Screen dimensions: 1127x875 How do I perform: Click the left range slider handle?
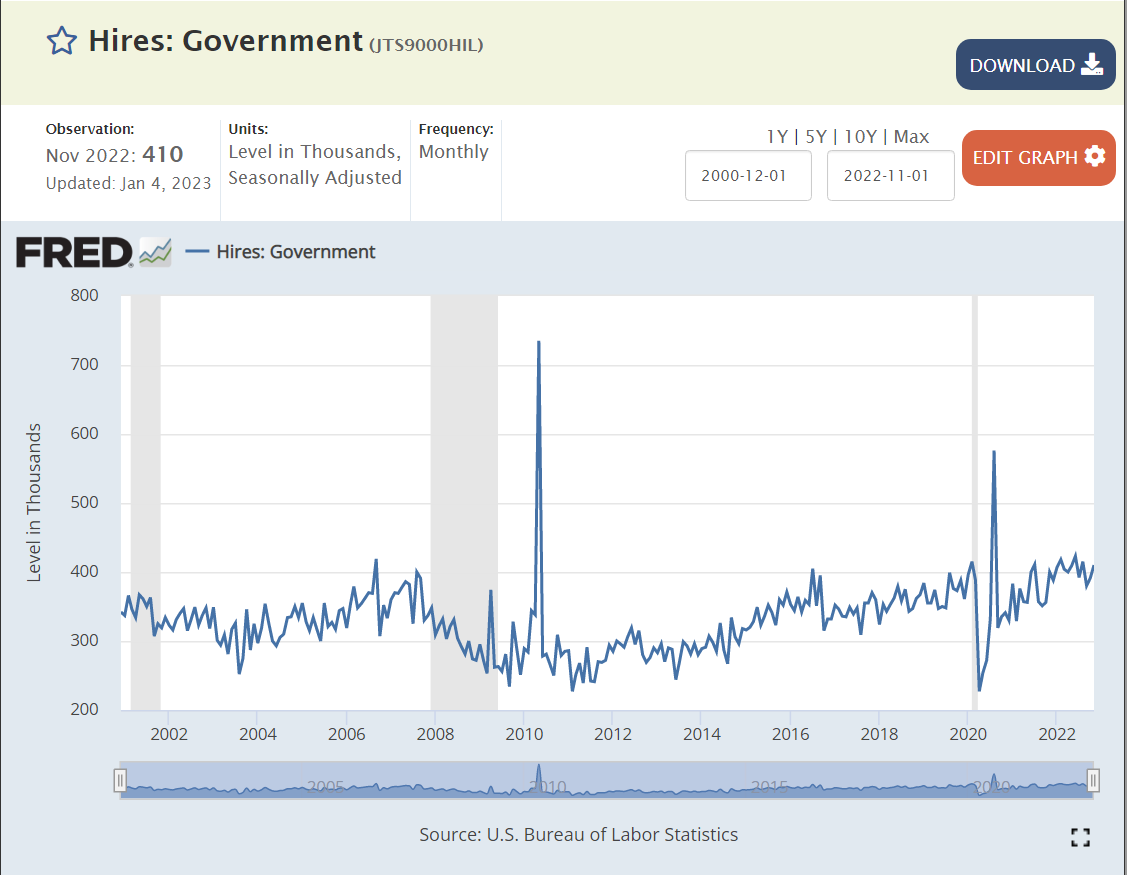click(x=120, y=780)
